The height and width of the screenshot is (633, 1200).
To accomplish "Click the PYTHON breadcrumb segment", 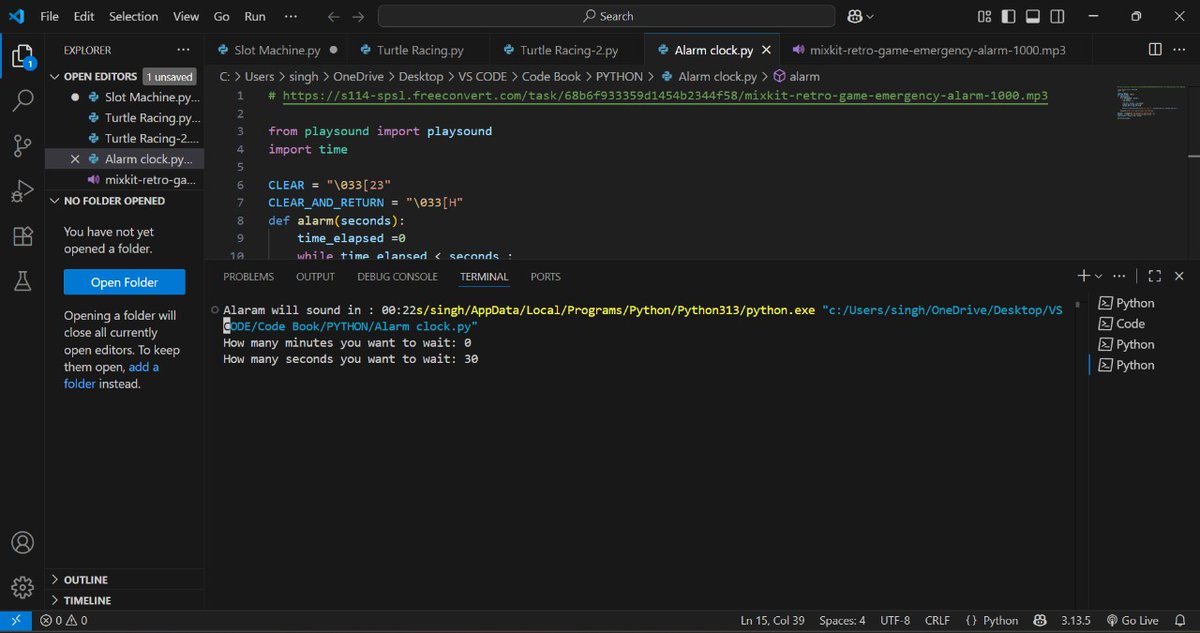I will pos(619,76).
